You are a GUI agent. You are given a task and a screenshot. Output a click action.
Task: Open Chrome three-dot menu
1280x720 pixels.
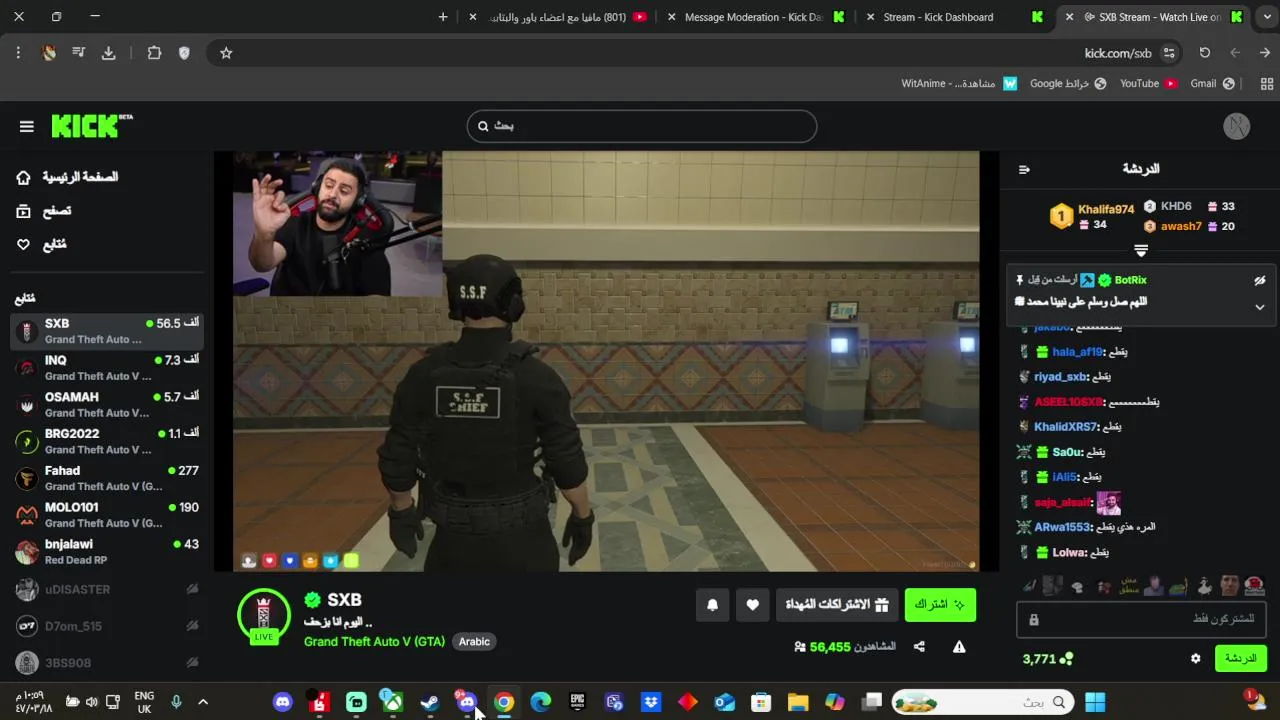(18, 53)
